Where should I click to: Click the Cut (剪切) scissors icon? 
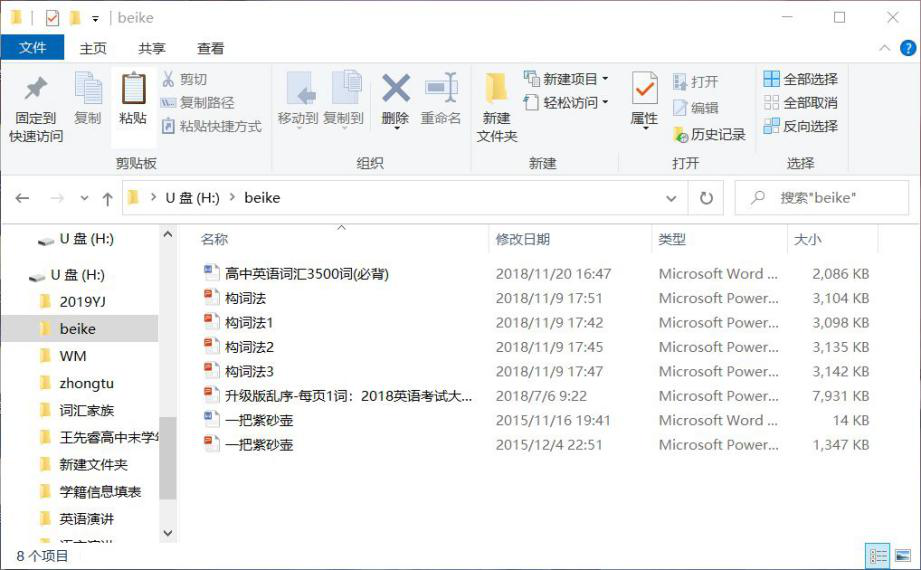coord(168,79)
